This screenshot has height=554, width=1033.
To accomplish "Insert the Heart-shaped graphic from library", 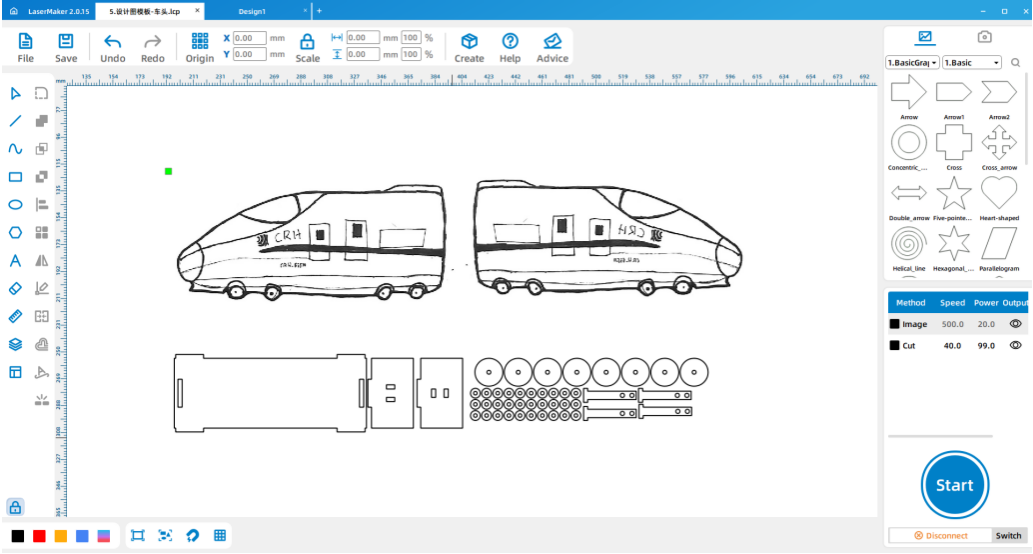I will click(999, 192).
